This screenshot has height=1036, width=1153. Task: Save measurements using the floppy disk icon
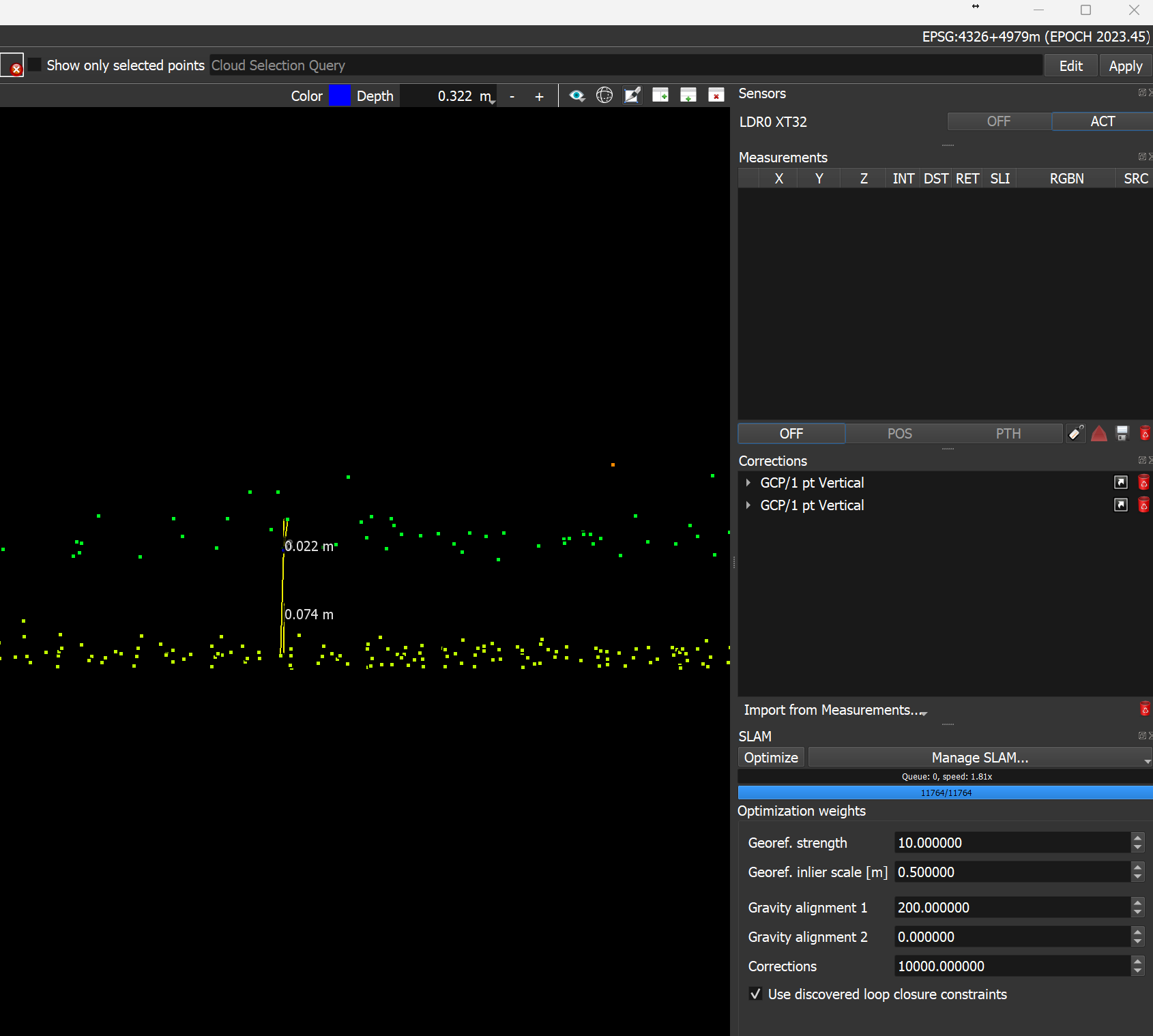pyautogui.click(x=1122, y=434)
